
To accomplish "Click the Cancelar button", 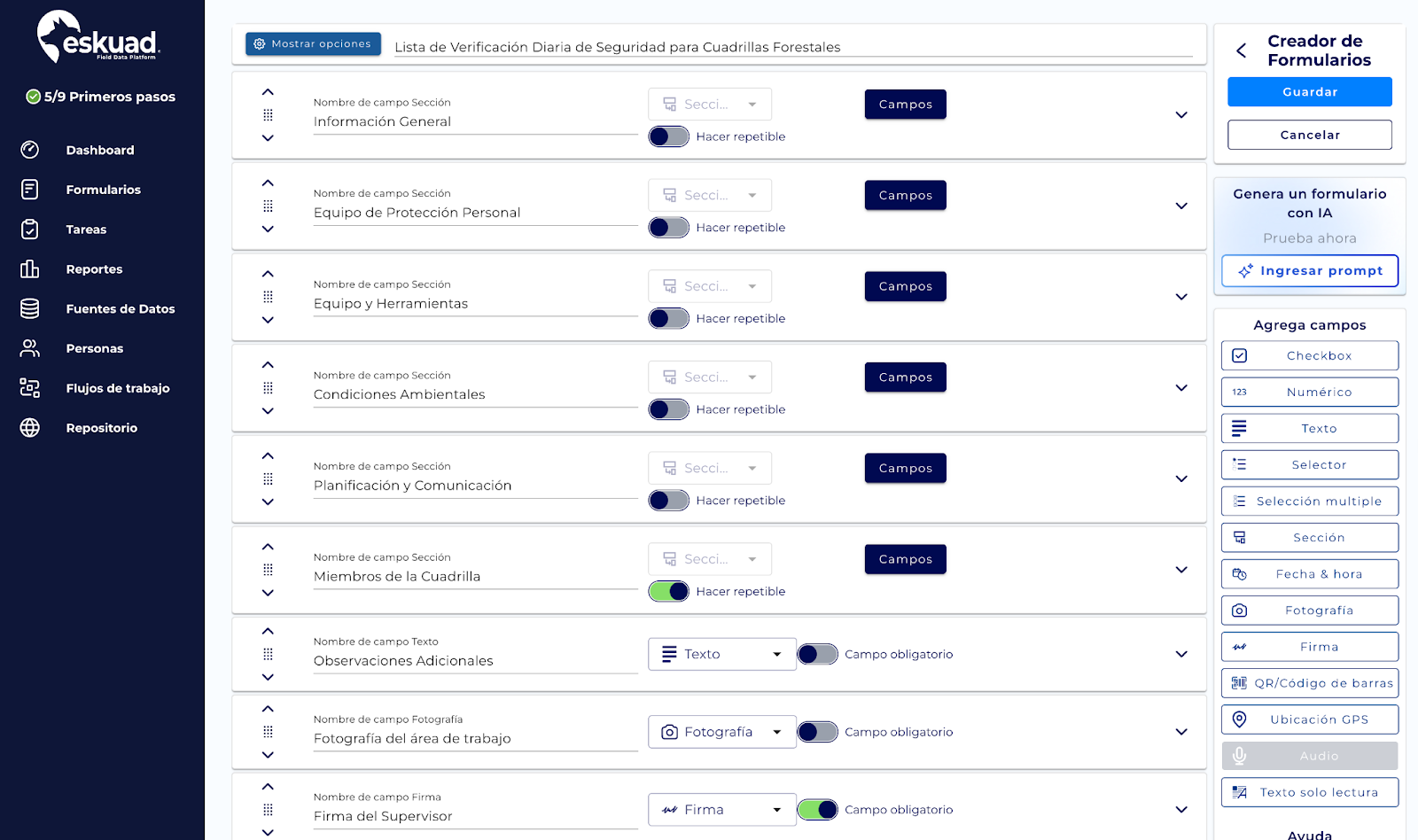I will 1310,135.
